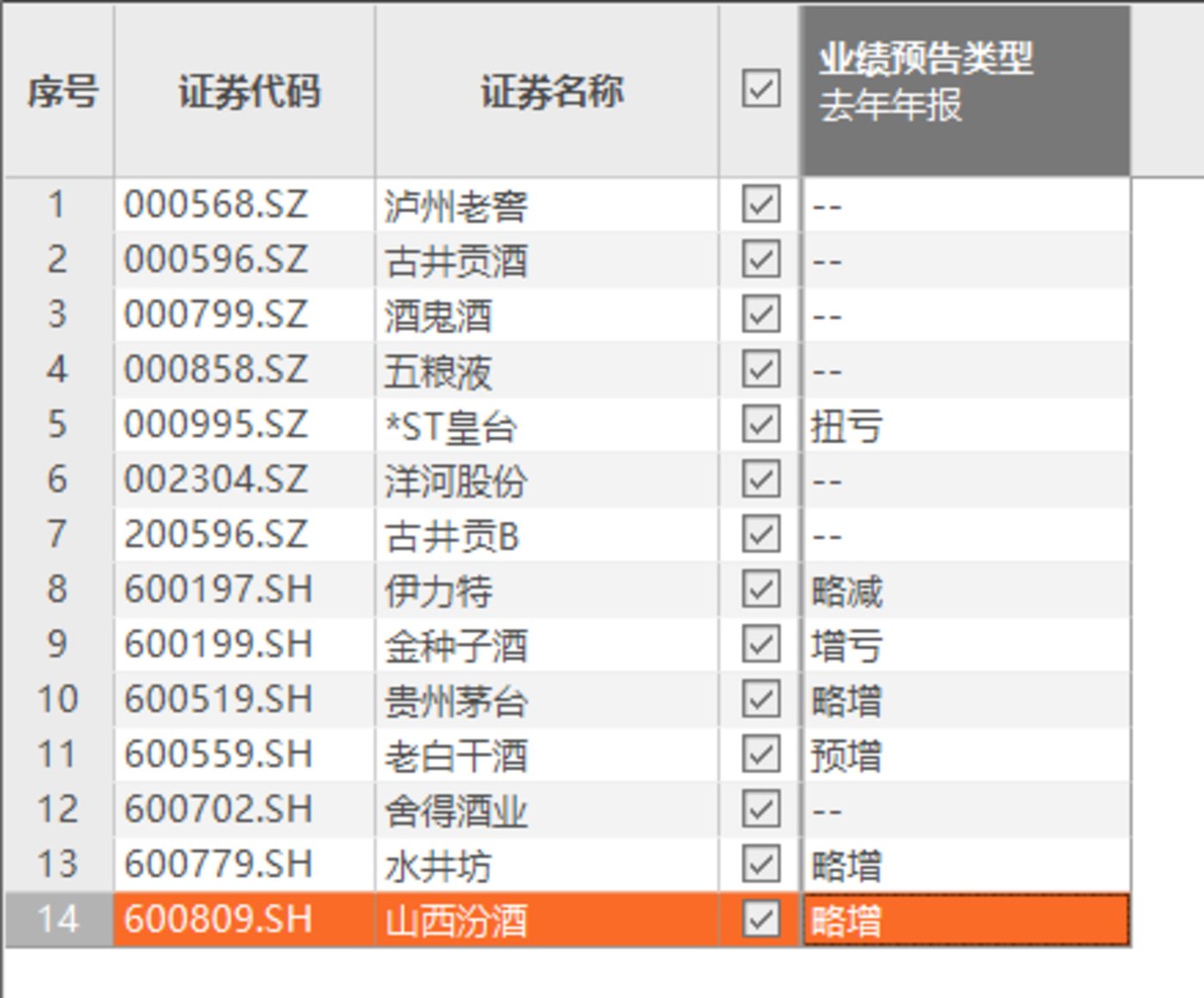1204x998 pixels.
Task: Click the 序号 column header
Action: click(x=59, y=91)
